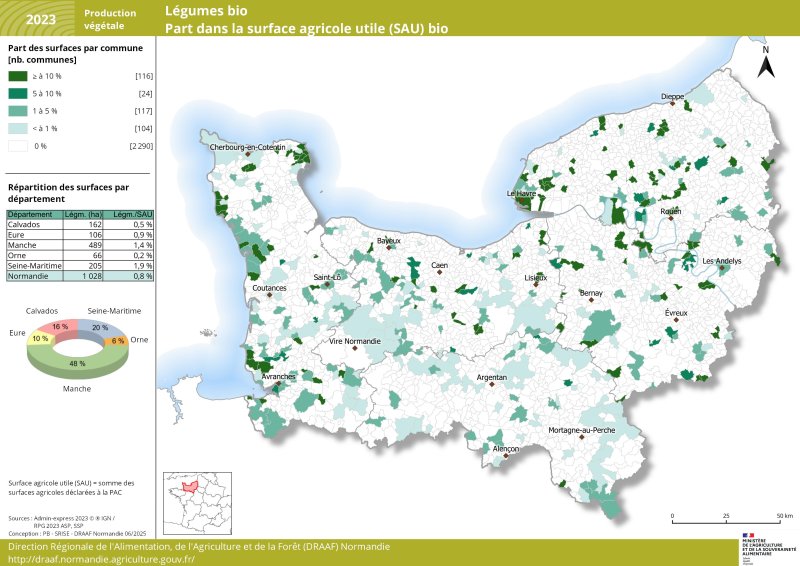Click the 20 % Seine-Maritime donut segment
Viewport: 800px width, 566px height.
[x=100, y=328]
